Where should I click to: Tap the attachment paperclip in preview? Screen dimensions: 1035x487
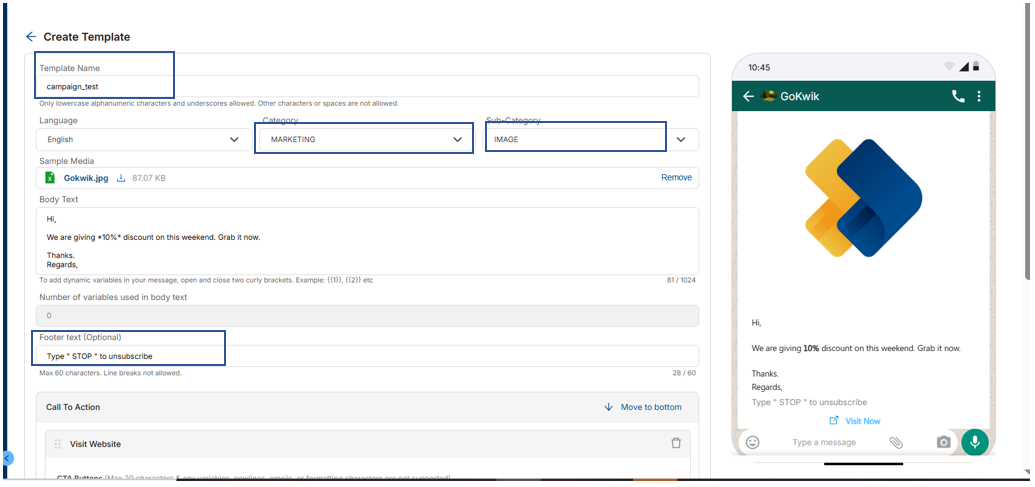click(896, 442)
